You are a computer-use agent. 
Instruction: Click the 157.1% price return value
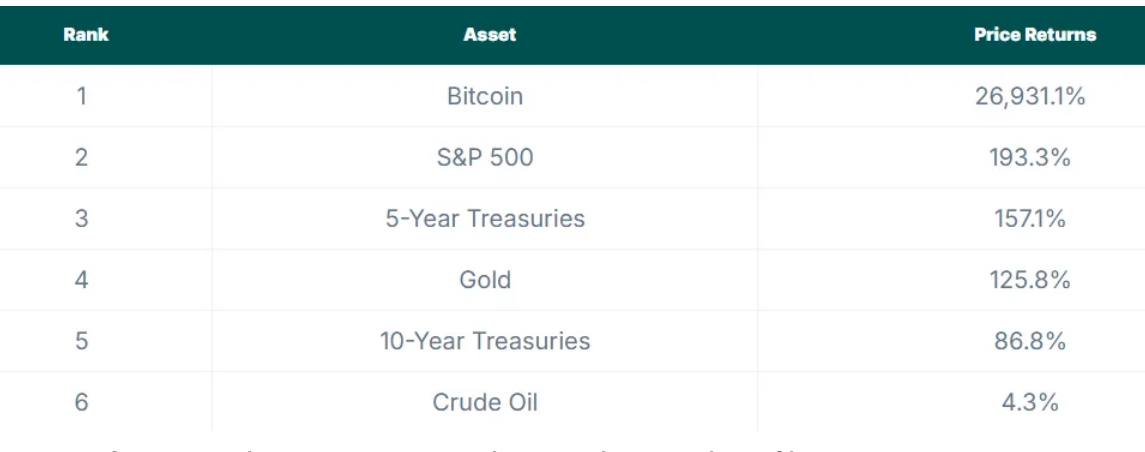click(x=1030, y=218)
